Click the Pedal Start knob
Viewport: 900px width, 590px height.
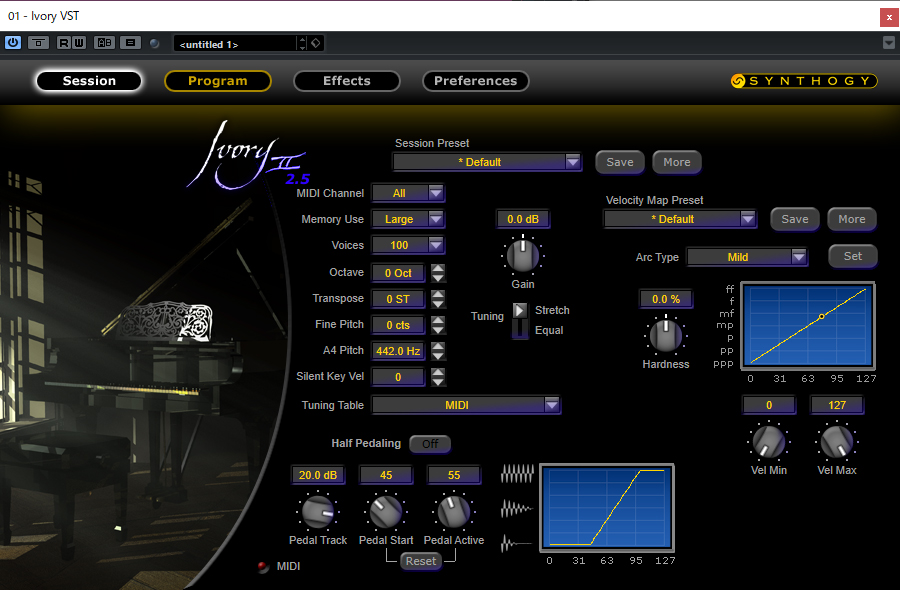pyautogui.click(x=386, y=511)
